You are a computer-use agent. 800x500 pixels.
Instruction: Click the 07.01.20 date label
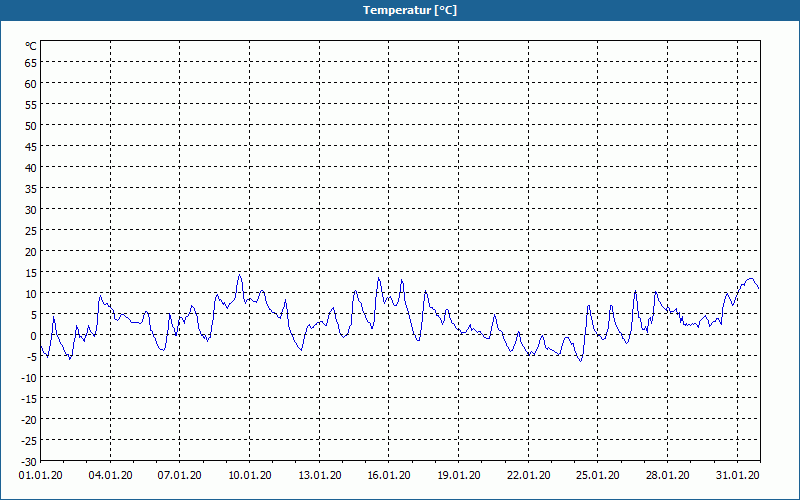point(180,475)
